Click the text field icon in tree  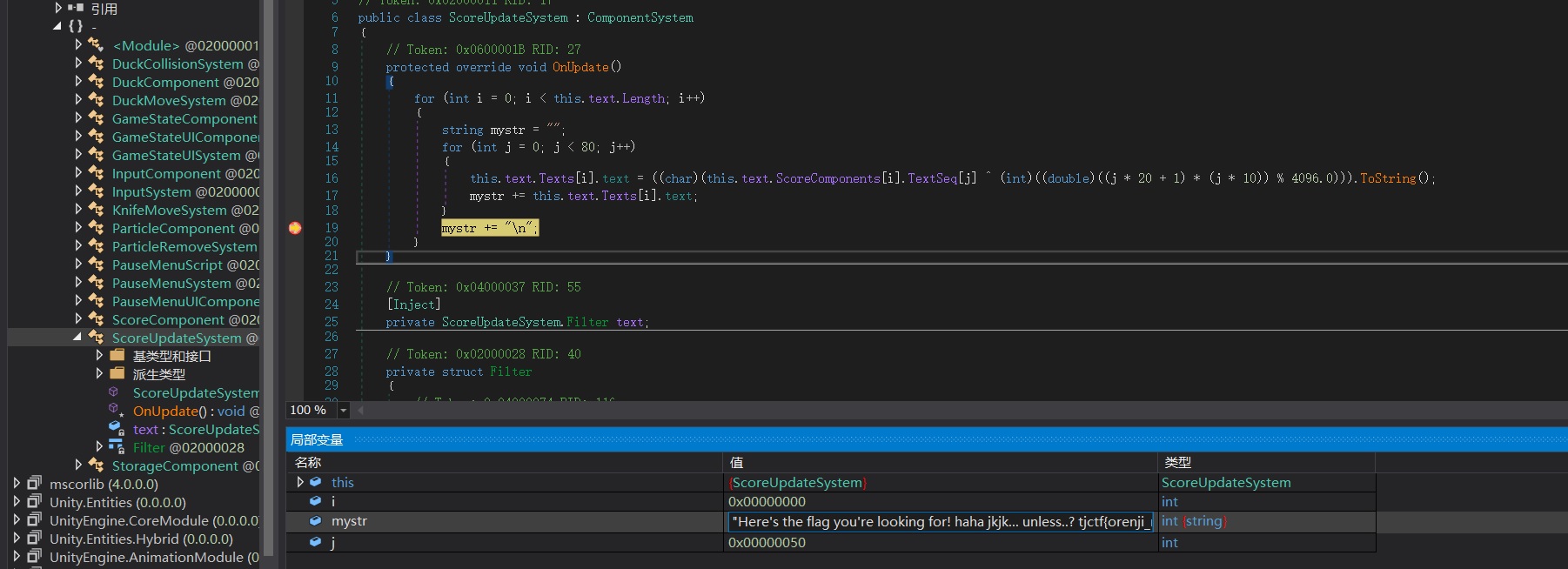(x=116, y=429)
